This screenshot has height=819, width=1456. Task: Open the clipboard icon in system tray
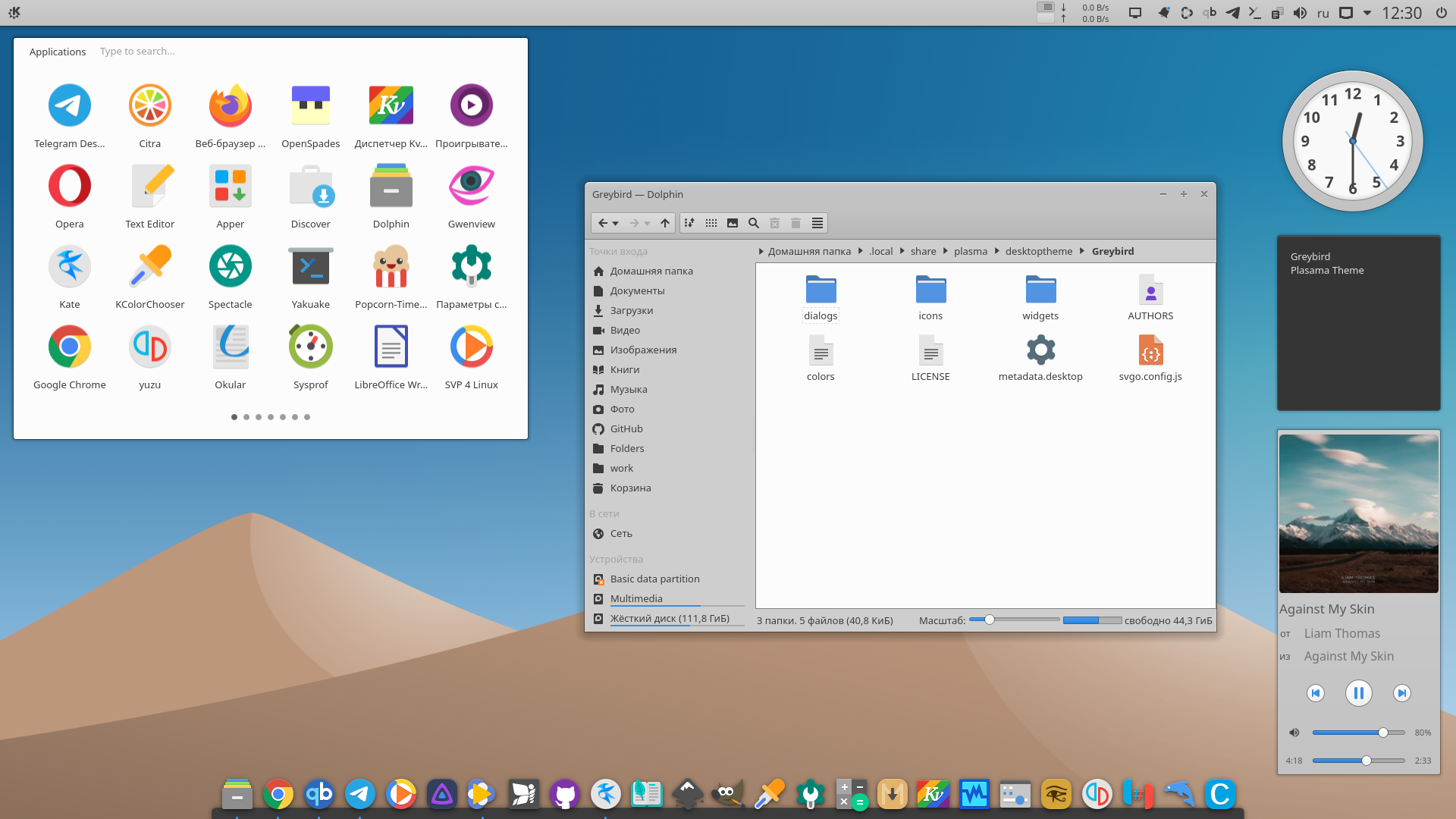tap(1277, 13)
